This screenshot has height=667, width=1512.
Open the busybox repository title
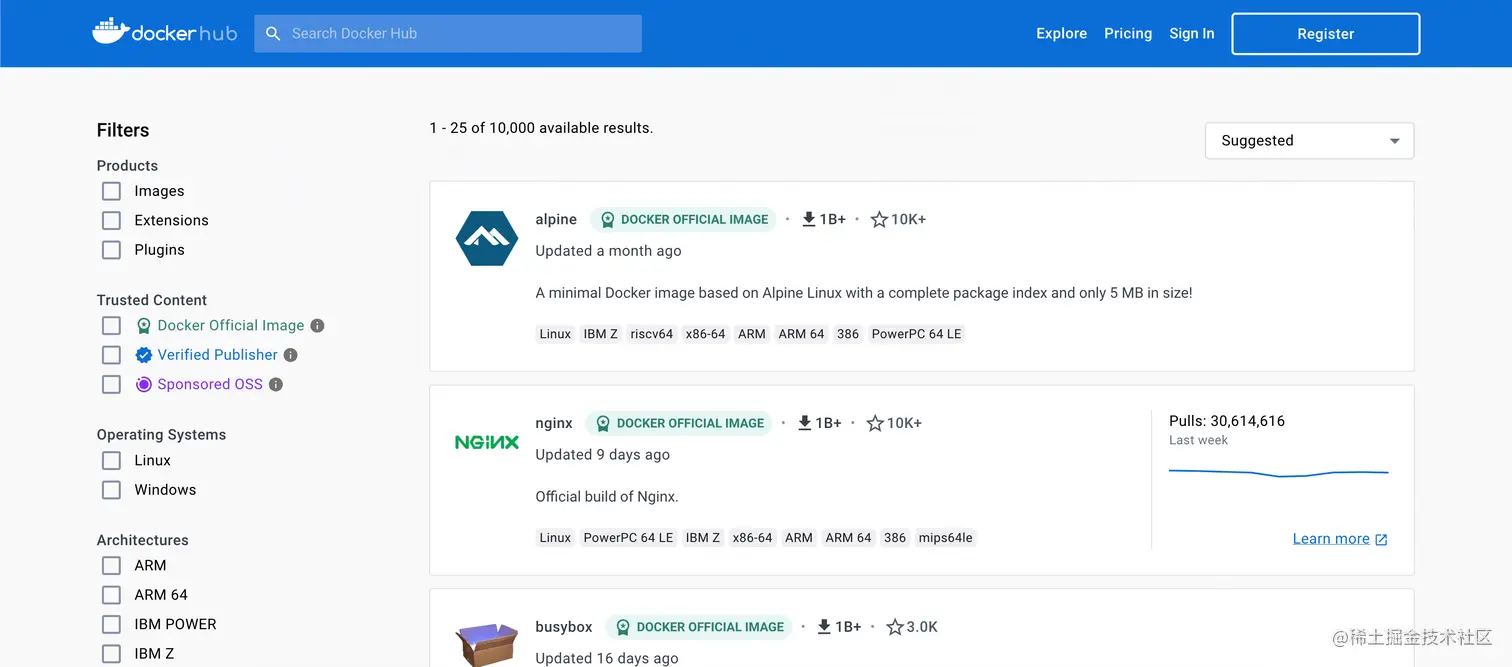[564, 627]
